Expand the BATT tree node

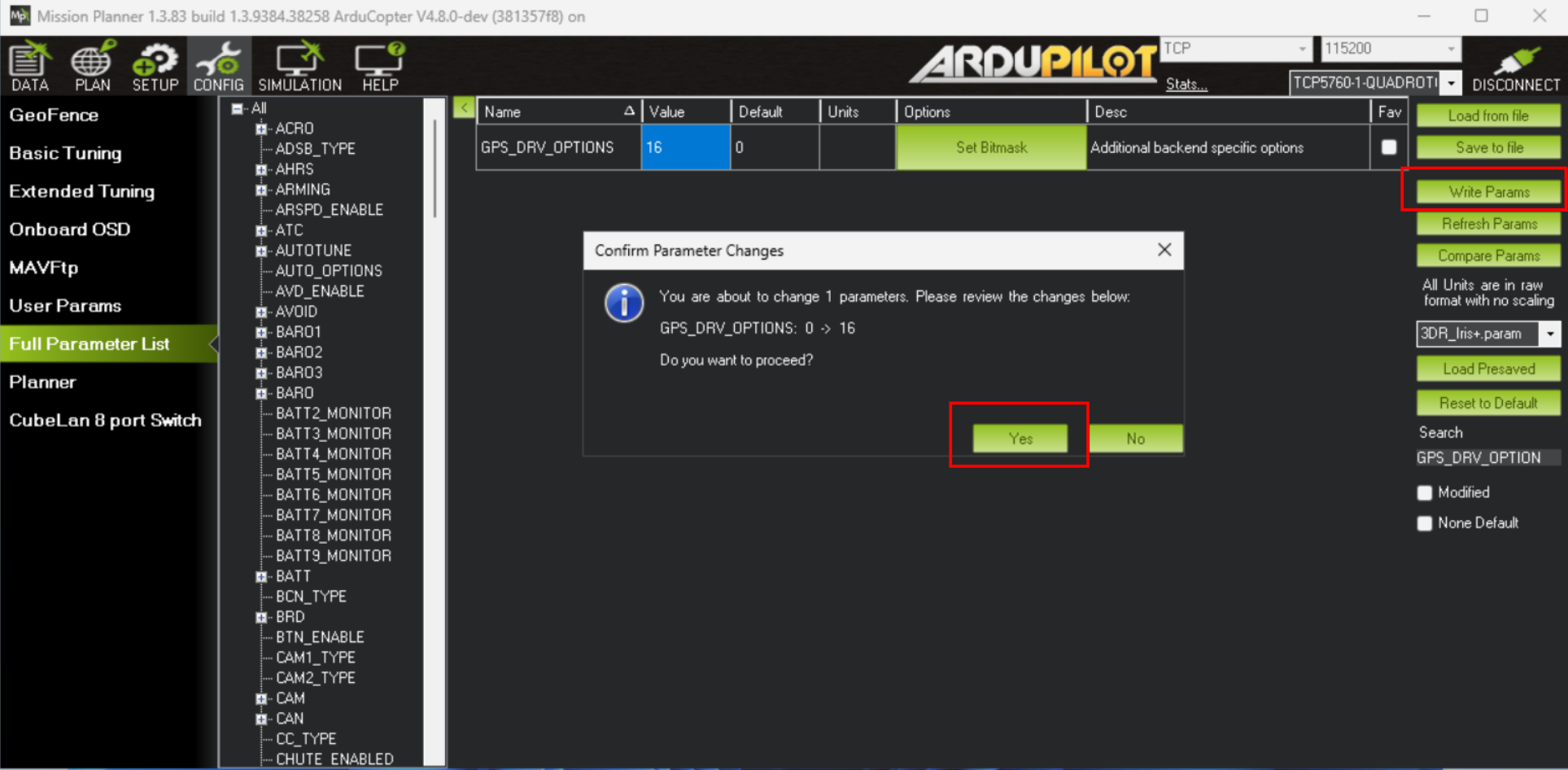[x=261, y=576]
